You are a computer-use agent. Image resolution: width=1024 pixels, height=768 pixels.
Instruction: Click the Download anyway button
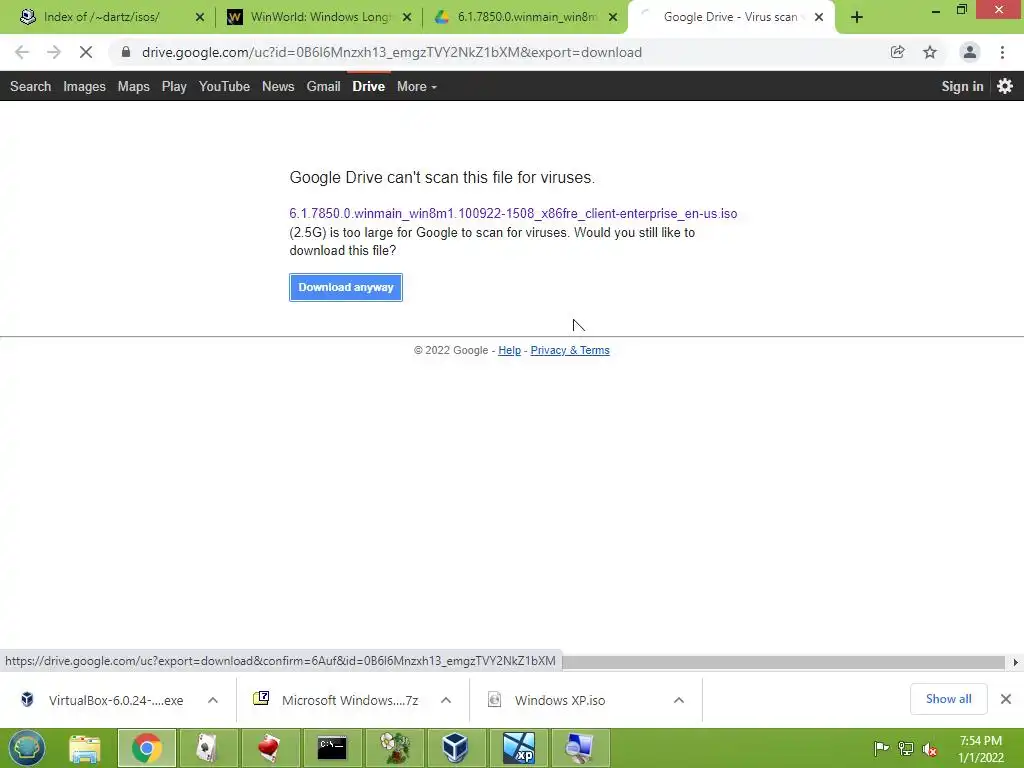click(x=345, y=287)
